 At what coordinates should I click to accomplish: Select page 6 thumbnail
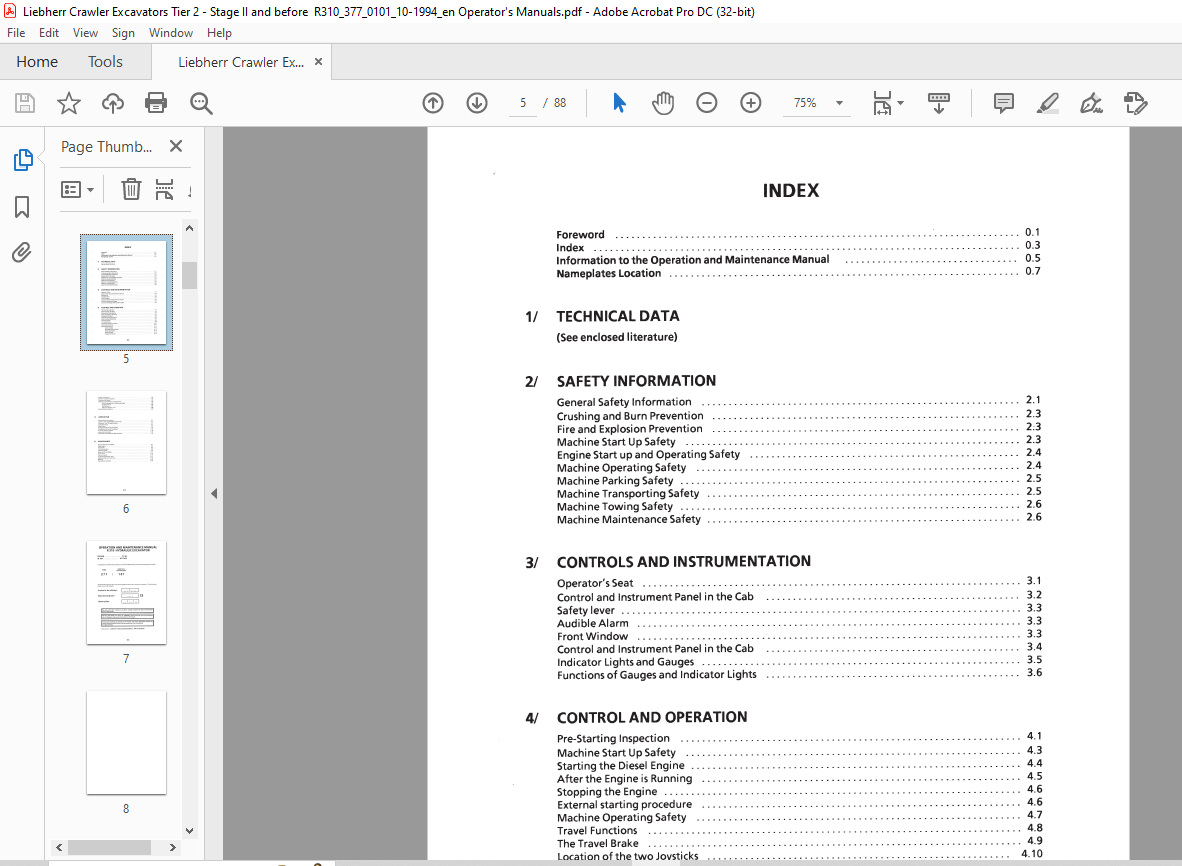click(127, 442)
